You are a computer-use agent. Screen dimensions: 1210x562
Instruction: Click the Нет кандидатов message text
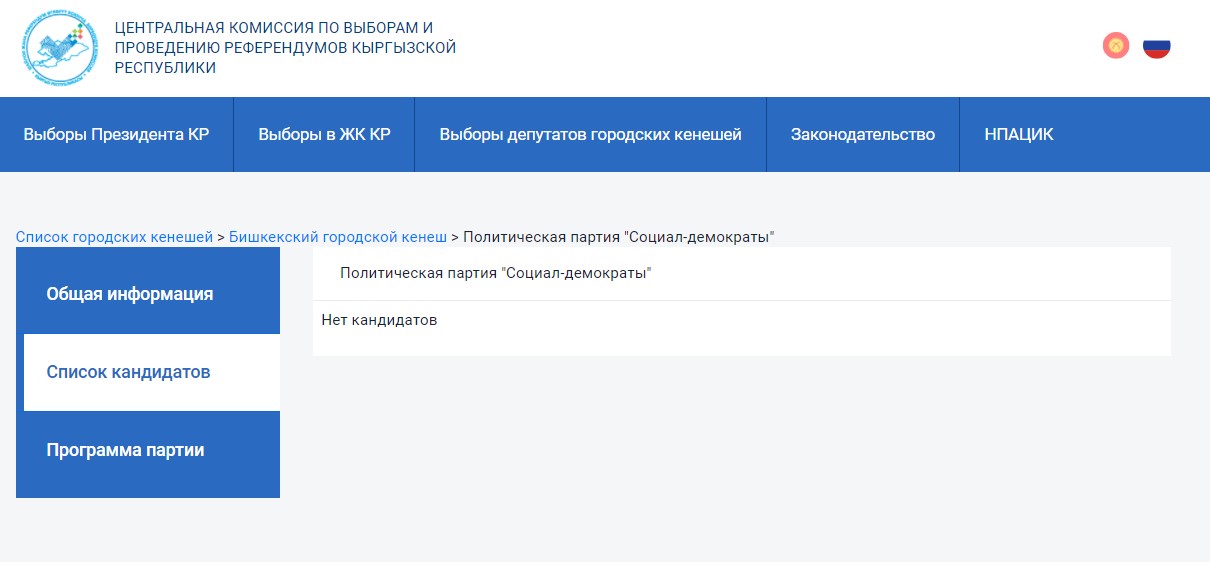(x=379, y=321)
